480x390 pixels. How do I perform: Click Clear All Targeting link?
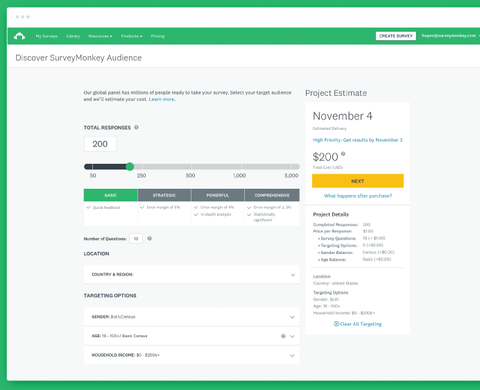(x=358, y=324)
